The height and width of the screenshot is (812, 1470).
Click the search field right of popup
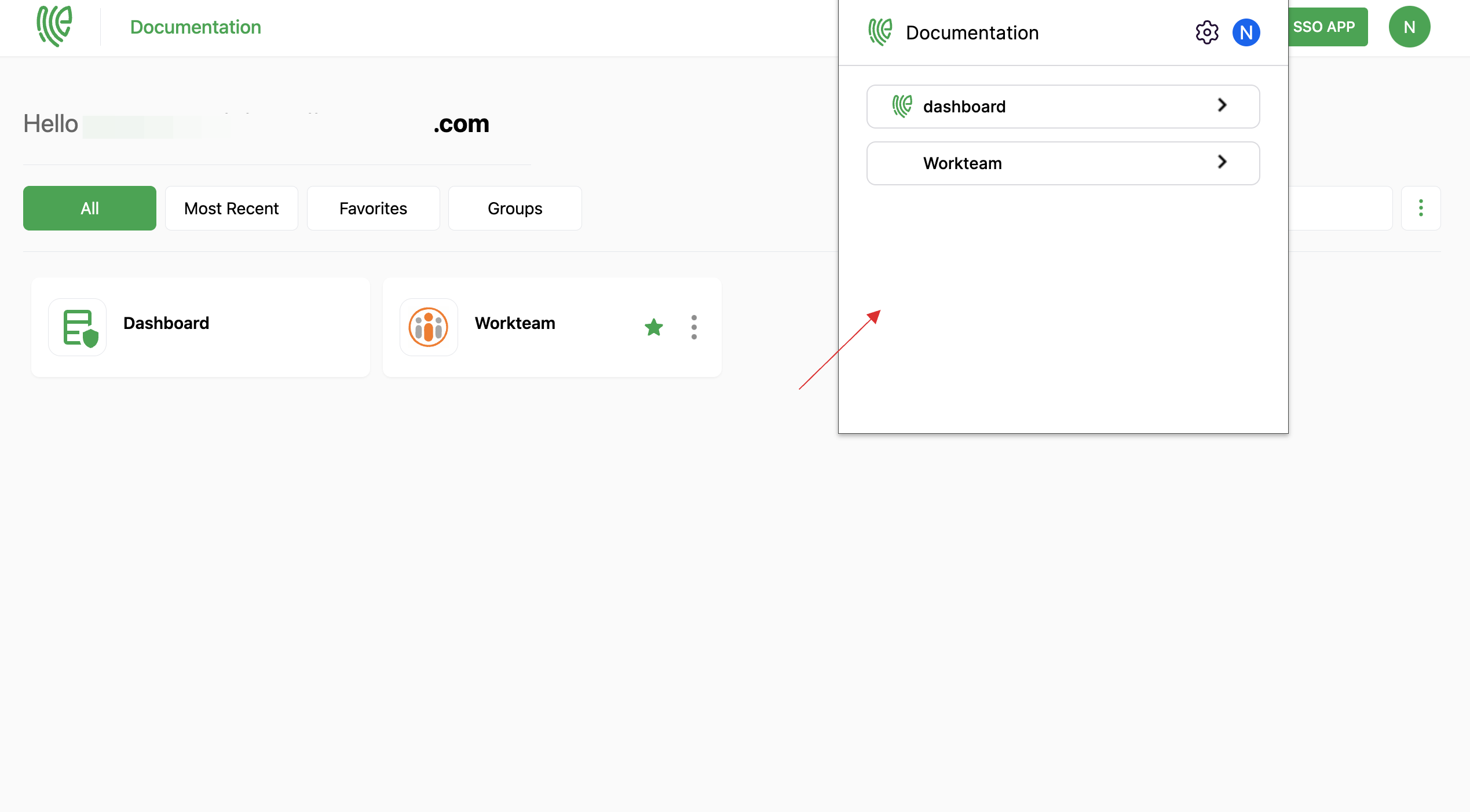click(1340, 209)
